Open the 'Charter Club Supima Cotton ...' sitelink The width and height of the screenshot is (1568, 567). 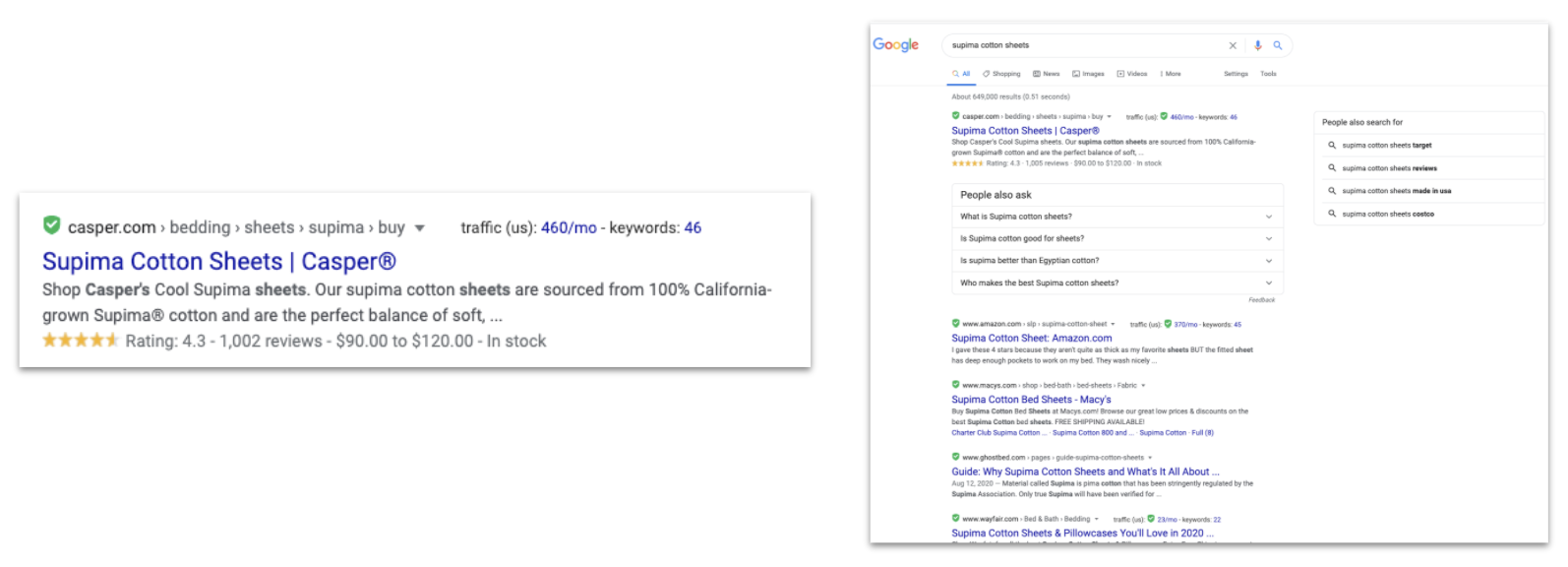[998, 433]
